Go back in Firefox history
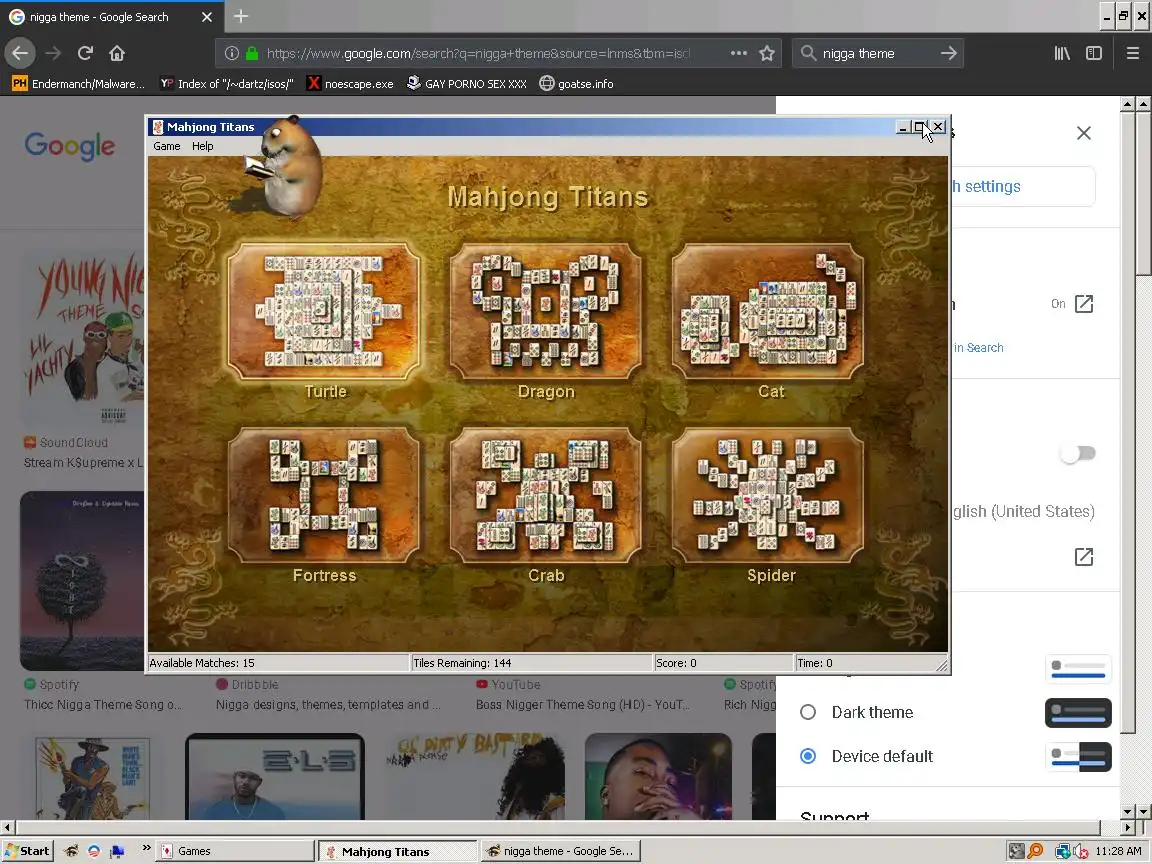 (x=20, y=53)
